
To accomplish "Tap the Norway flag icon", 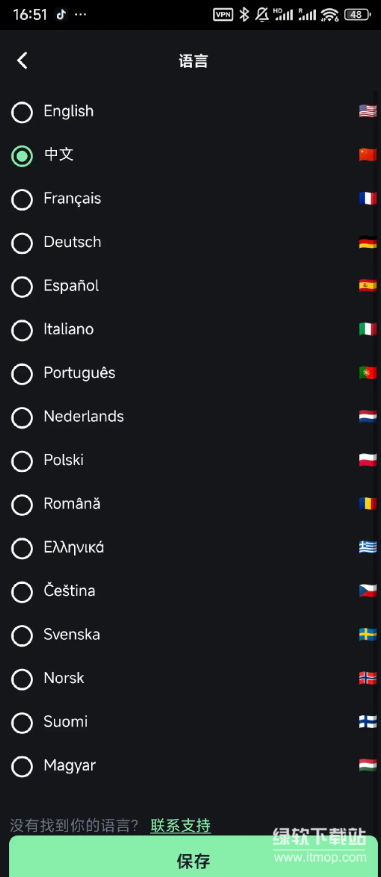I will pyautogui.click(x=368, y=678).
